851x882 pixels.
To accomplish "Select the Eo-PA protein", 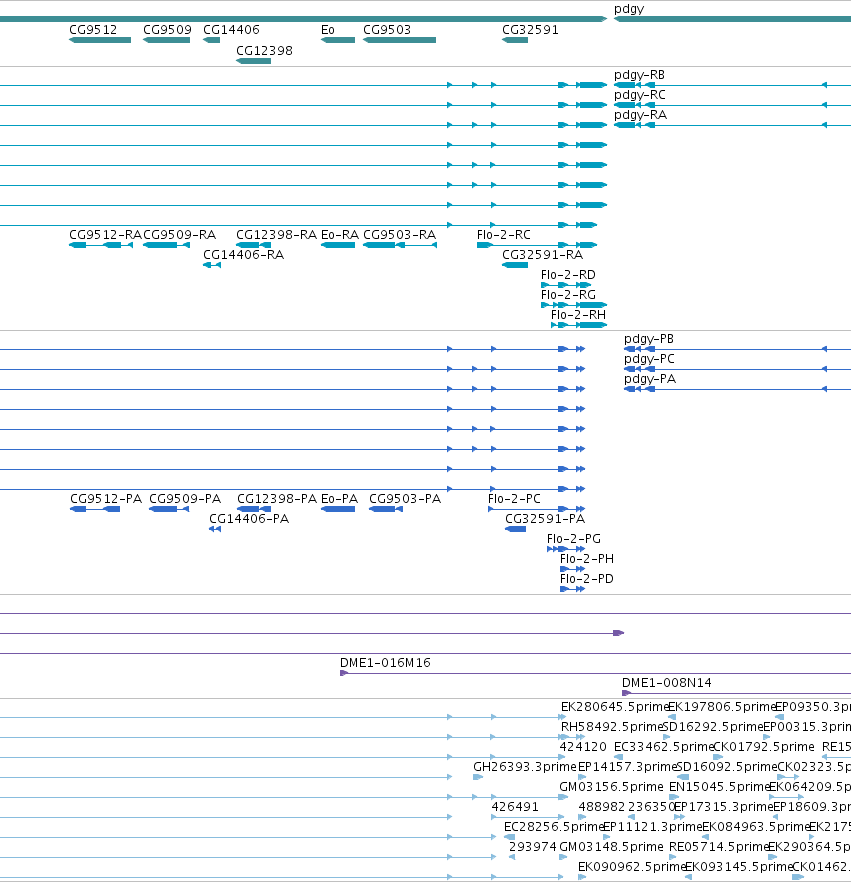I will pyautogui.click(x=338, y=509).
